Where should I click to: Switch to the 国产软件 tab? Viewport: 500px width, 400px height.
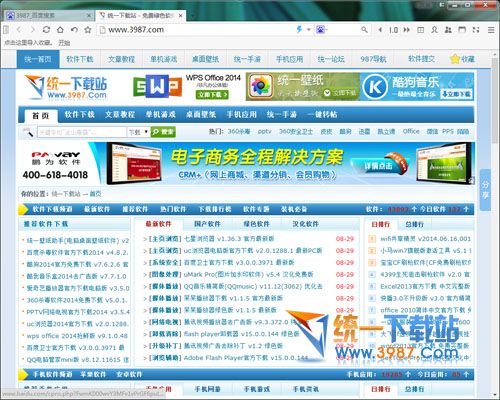207,224
